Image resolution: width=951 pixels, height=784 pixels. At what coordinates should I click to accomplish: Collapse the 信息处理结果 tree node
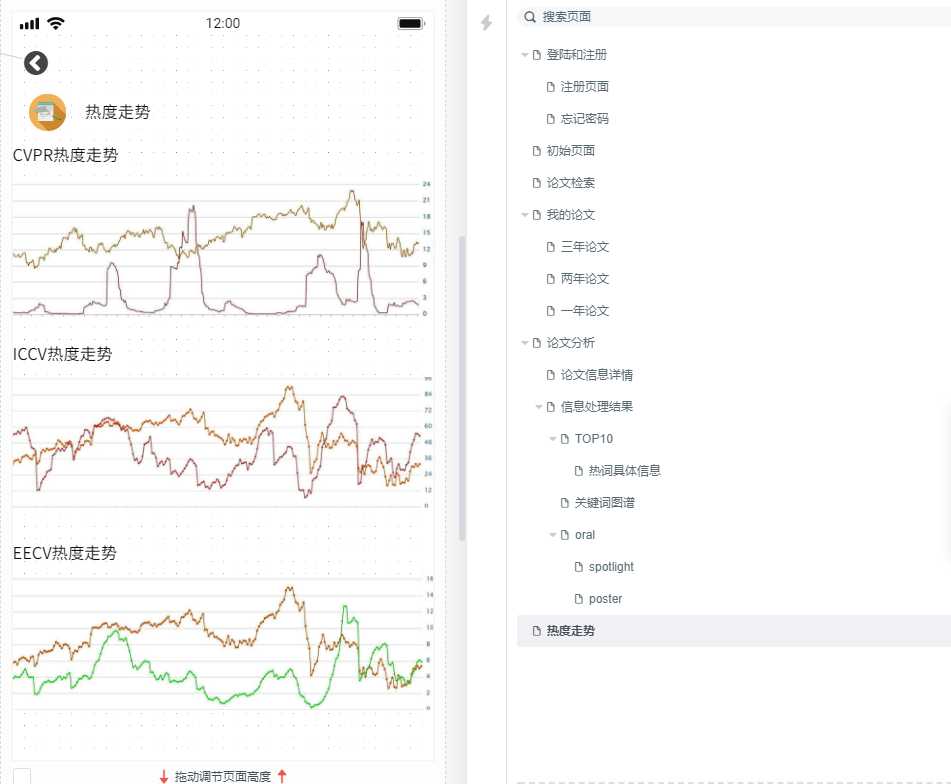(x=539, y=407)
